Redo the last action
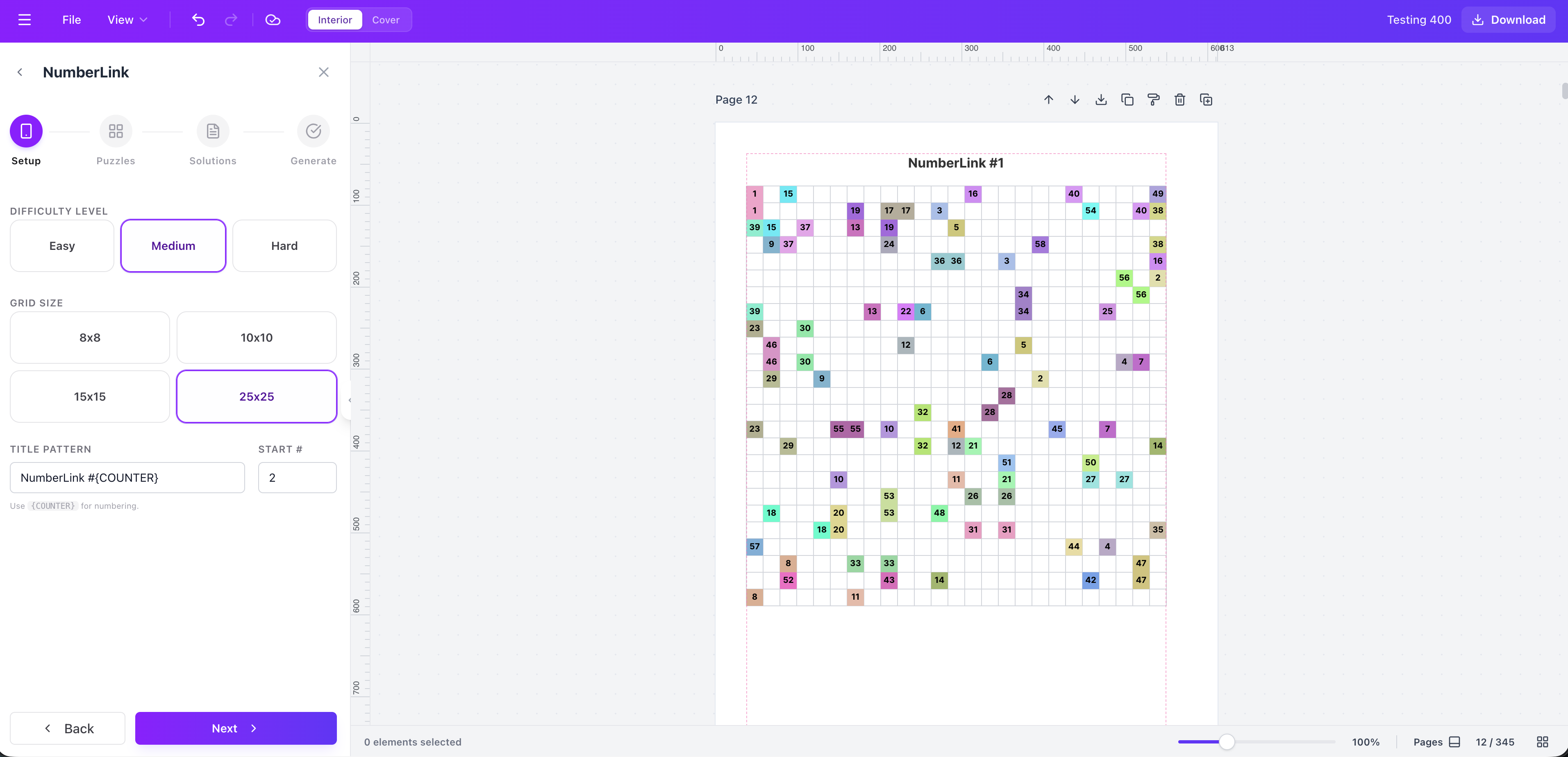The image size is (1568, 757). [x=231, y=20]
